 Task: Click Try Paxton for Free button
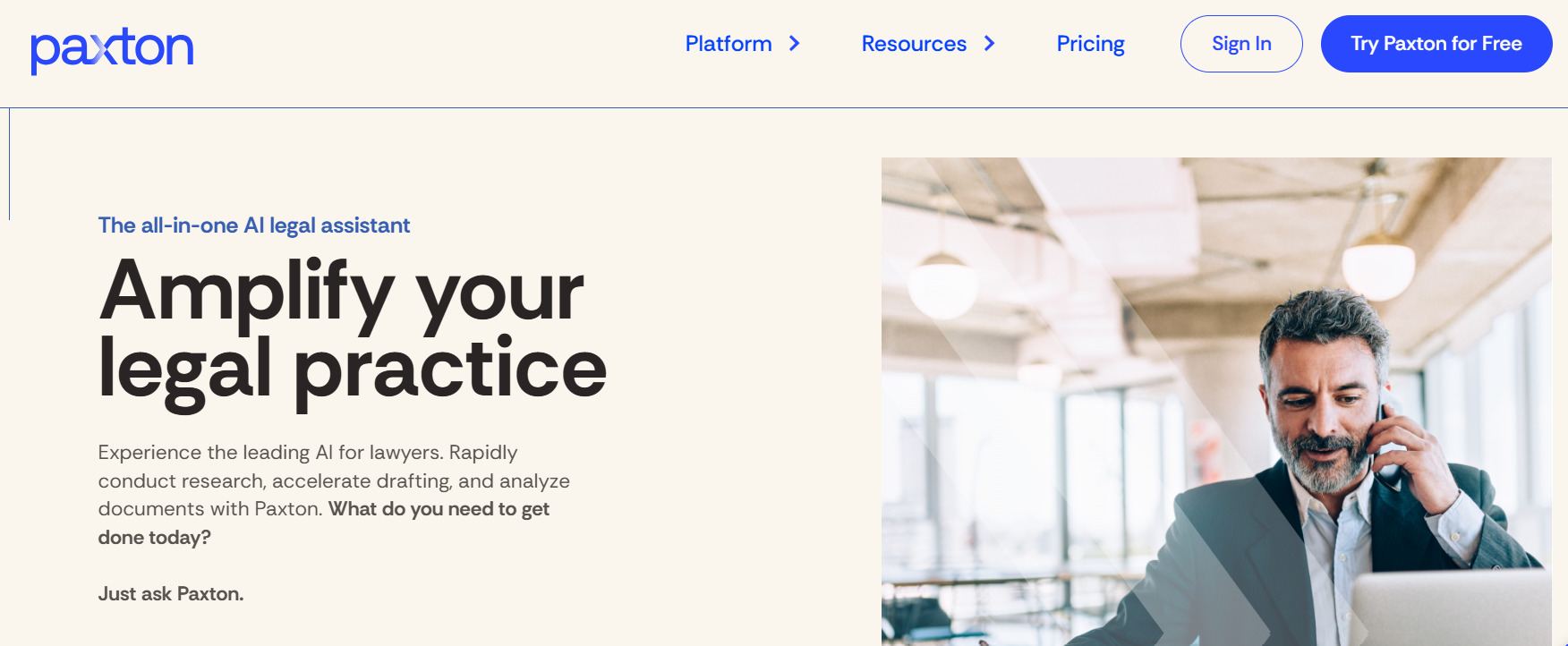point(1436,44)
